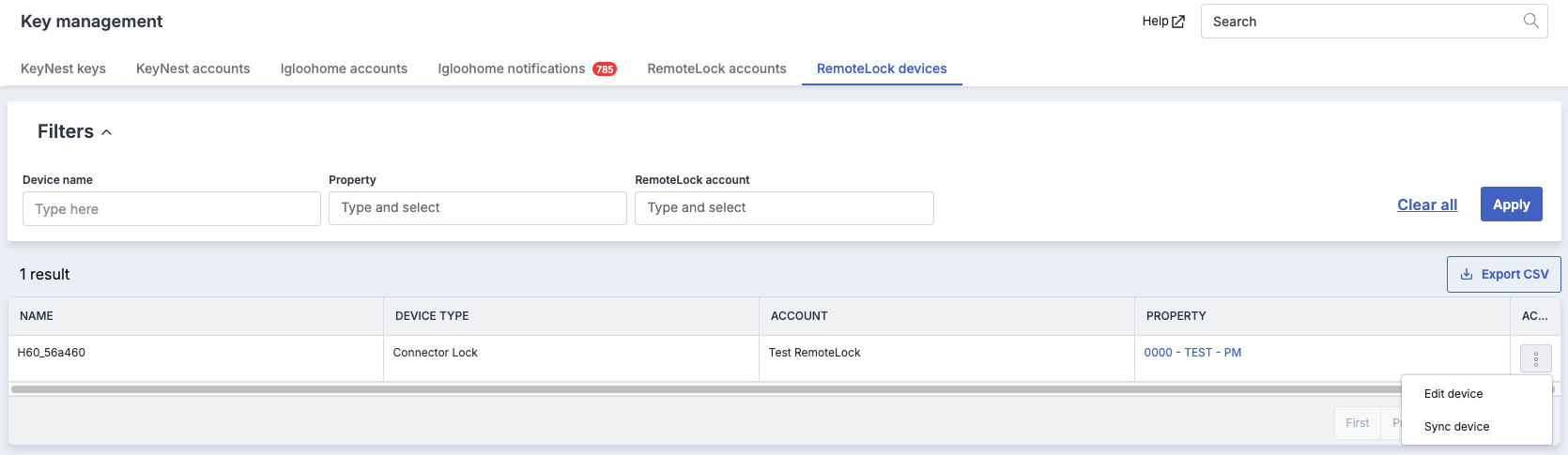
Task: Focus the Device name input field
Action: [x=172, y=208]
